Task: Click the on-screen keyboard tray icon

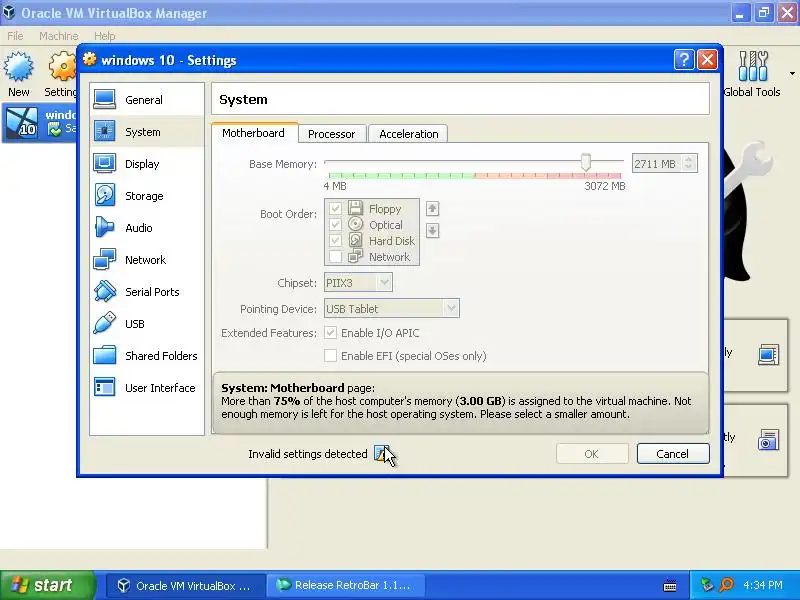Action: click(x=670, y=586)
